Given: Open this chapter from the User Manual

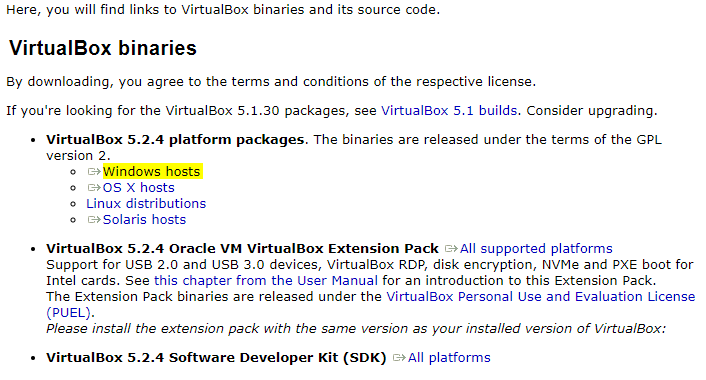Looking at the screenshot, I should point(266,280).
